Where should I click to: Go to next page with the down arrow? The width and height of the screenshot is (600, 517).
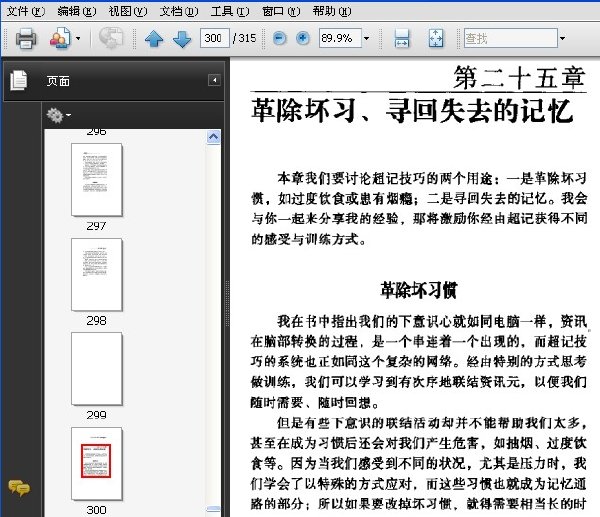tap(182, 39)
